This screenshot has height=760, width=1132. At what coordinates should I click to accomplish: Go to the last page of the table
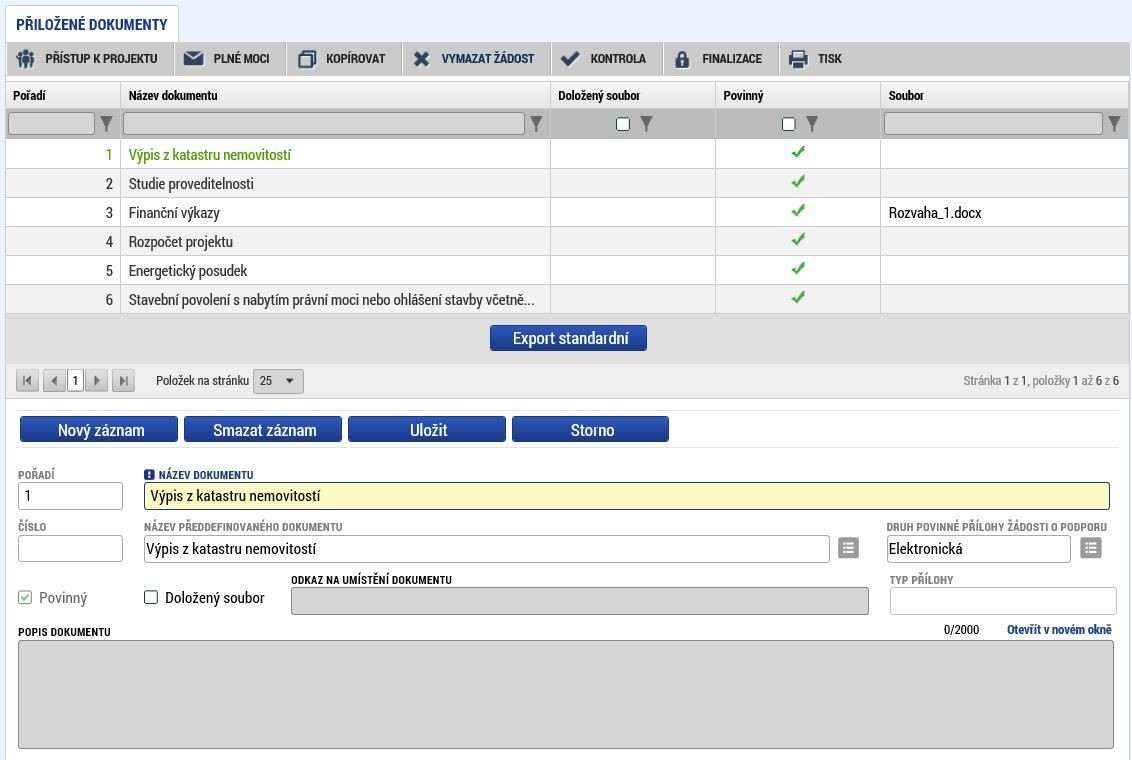click(x=123, y=380)
